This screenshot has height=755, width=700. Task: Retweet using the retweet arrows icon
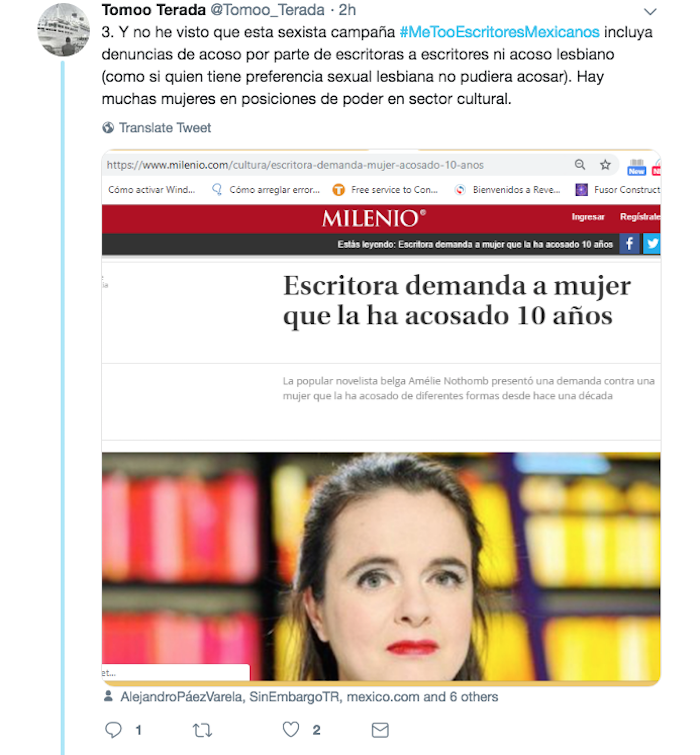(x=202, y=730)
